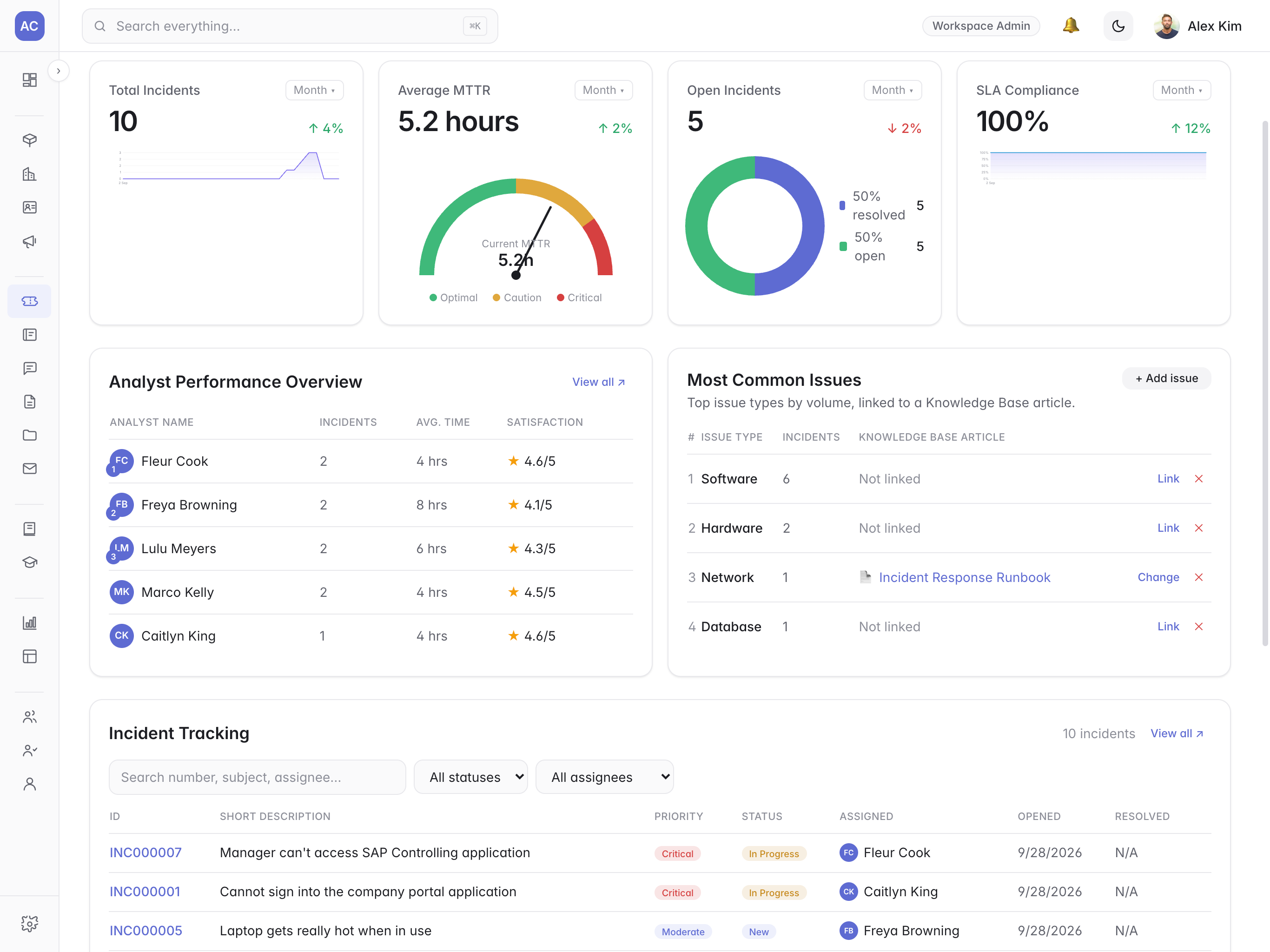Toggle dark mode with the moon button

1118,26
